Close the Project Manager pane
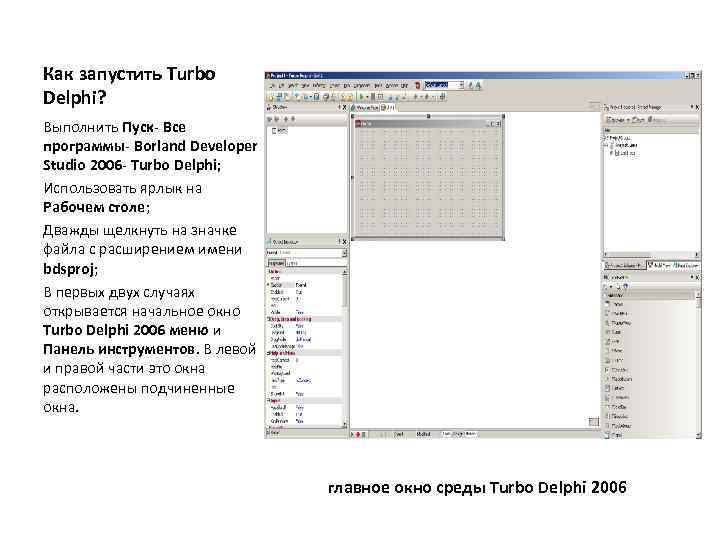The width and height of the screenshot is (720, 540). pyautogui.click(x=698, y=107)
